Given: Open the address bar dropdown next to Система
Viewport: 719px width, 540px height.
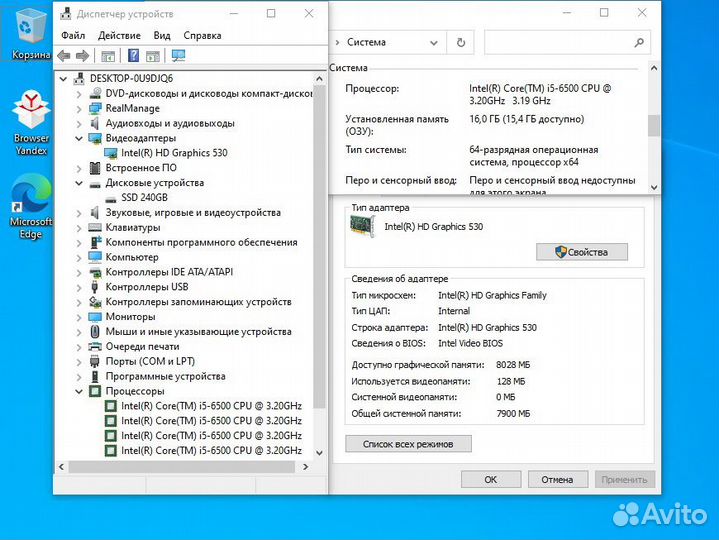Looking at the screenshot, I should 433,43.
